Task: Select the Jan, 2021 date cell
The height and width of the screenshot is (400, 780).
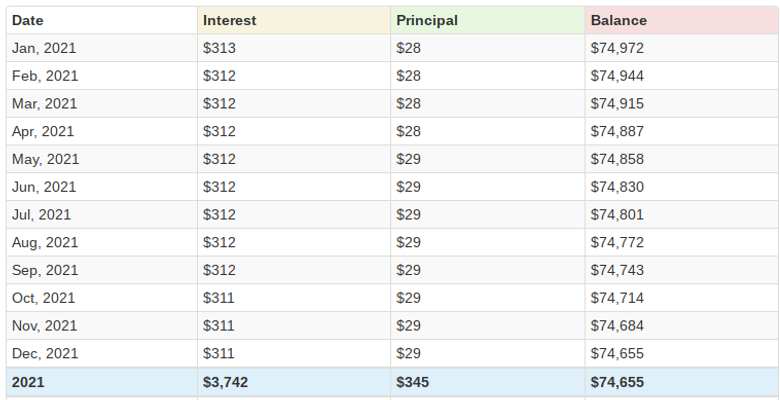Action: coord(44,48)
